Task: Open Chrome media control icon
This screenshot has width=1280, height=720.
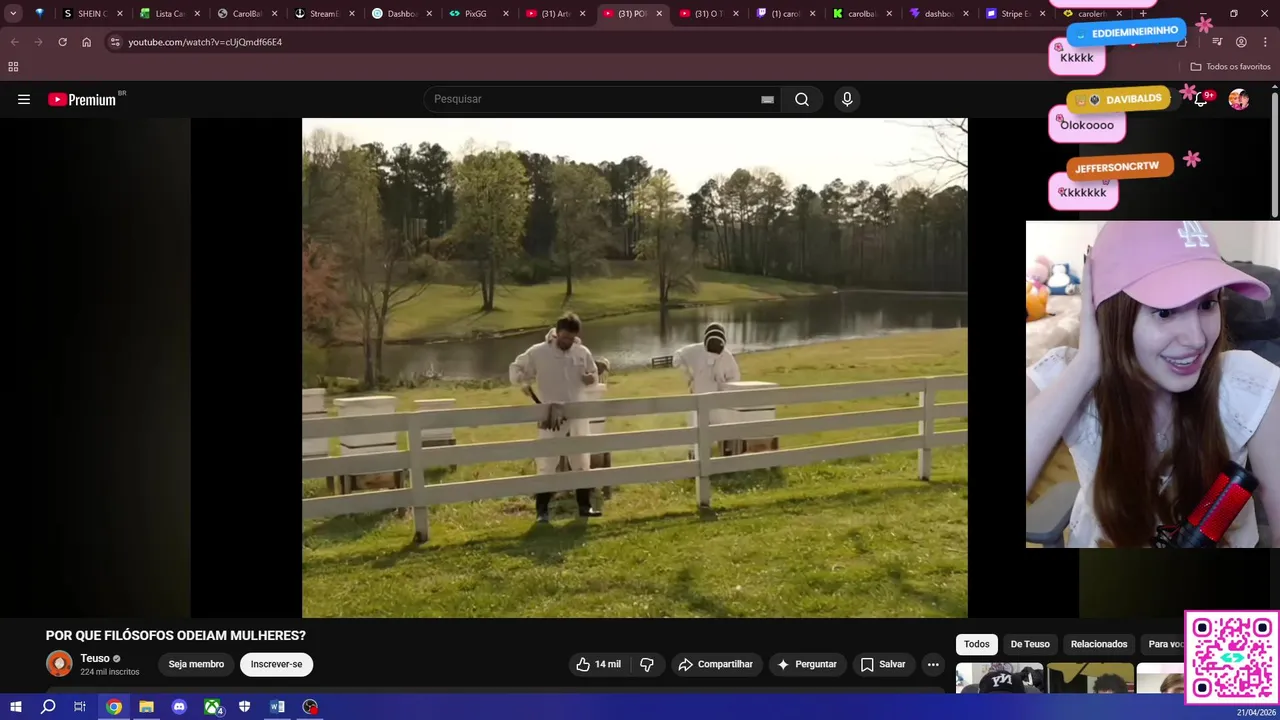Action: coord(1217,42)
